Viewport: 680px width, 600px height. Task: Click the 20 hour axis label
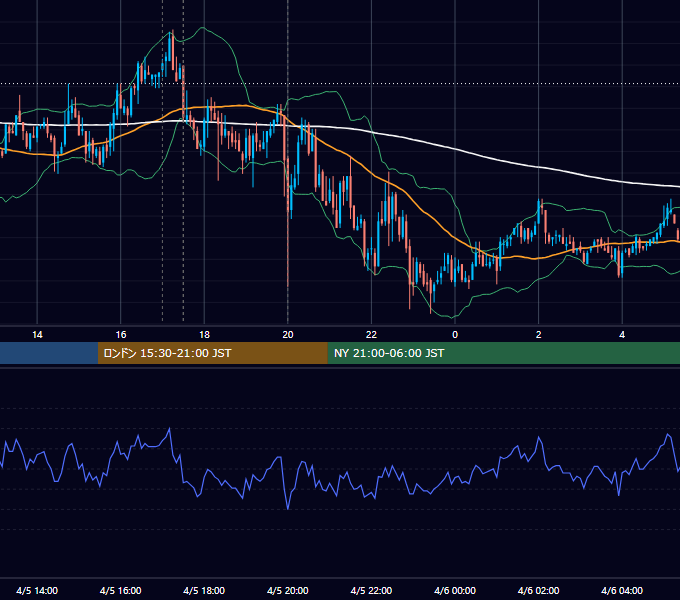click(288, 335)
